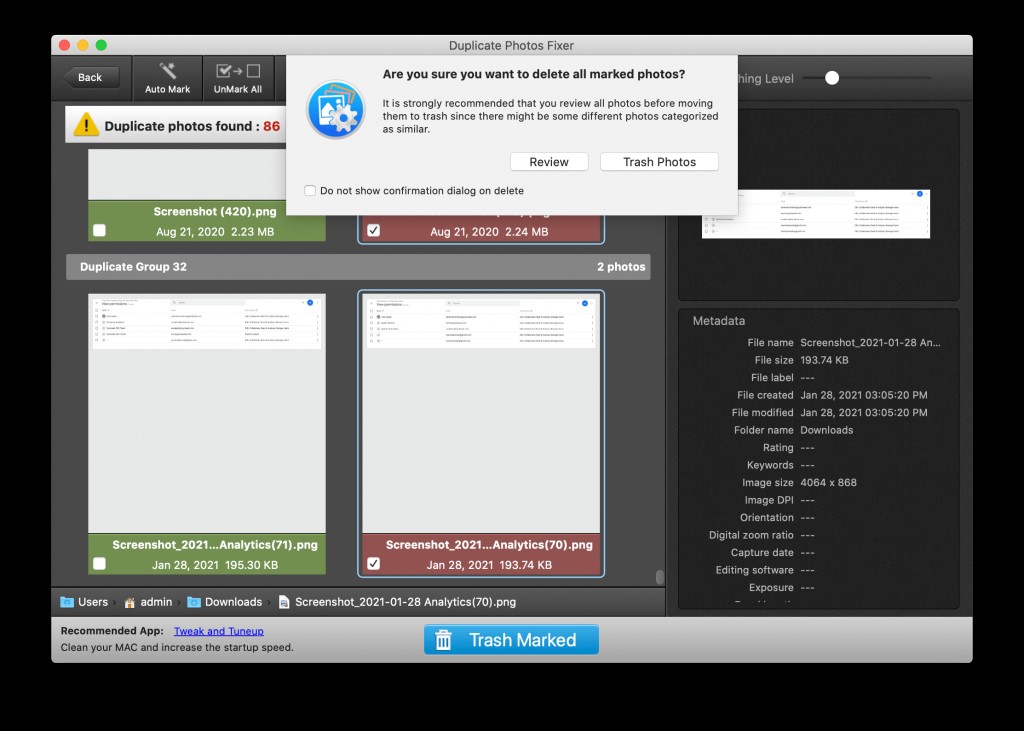Viewport: 1024px width, 731px height.
Task: Click the file icon beside Analytics(70).png path
Action: pyautogui.click(x=283, y=601)
